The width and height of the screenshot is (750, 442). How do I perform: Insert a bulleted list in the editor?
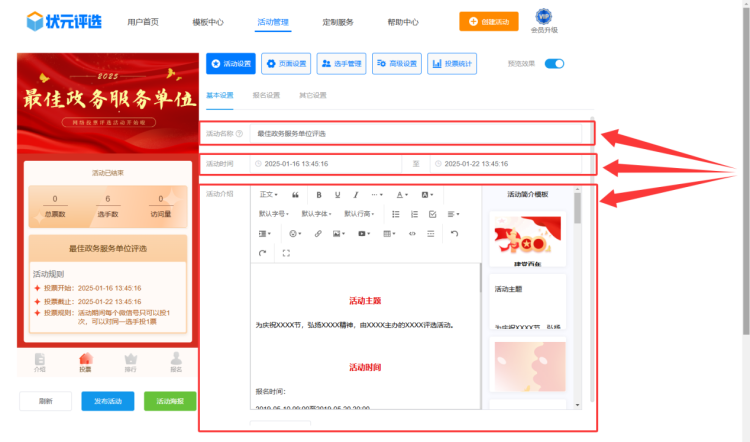pos(396,214)
